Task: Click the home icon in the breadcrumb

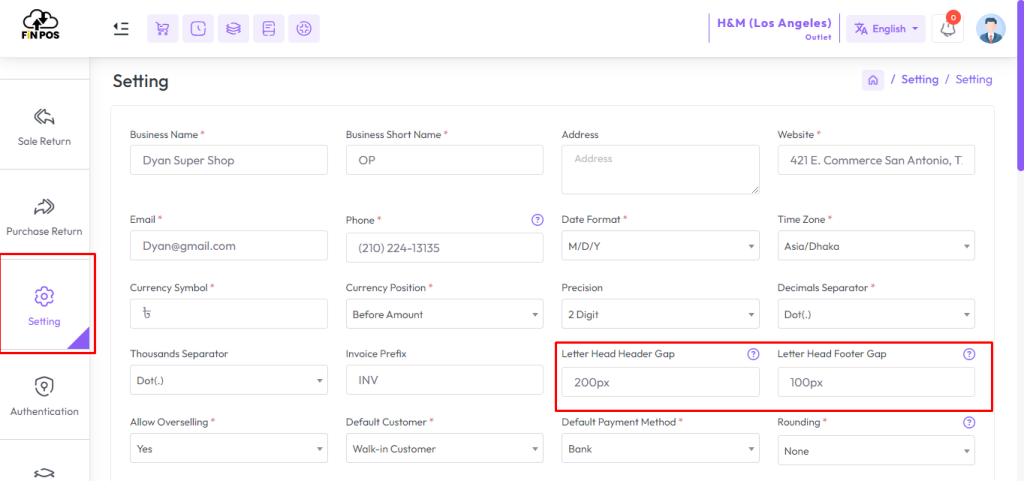Action: [x=873, y=80]
